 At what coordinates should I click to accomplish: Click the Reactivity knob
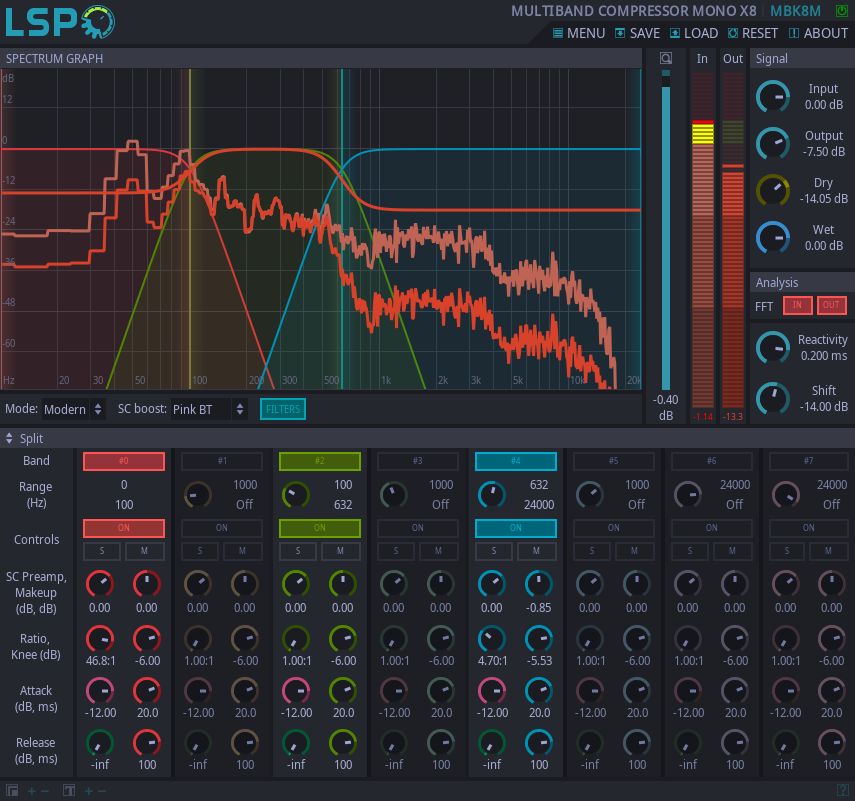coord(773,348)
